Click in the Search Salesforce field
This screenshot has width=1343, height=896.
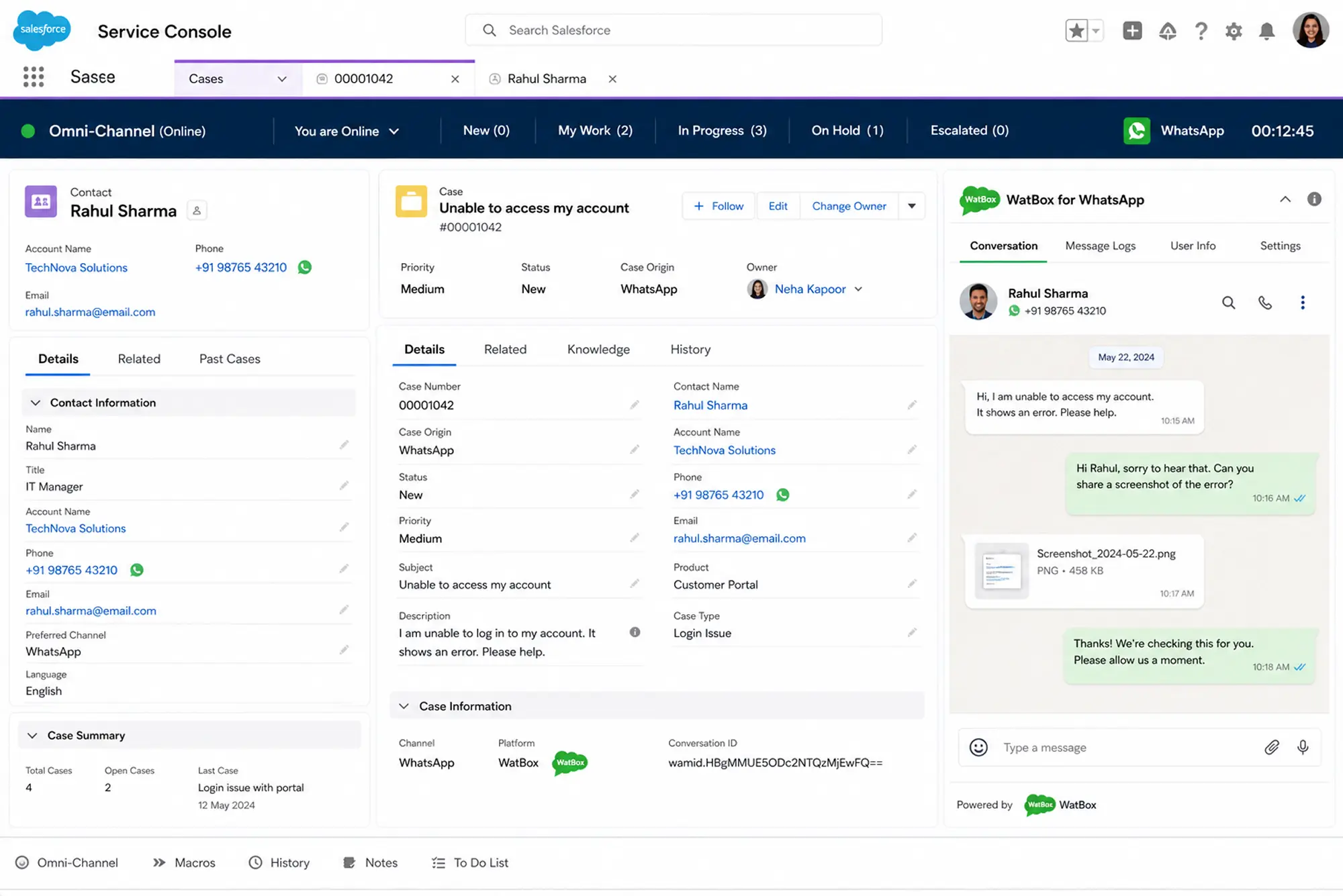tap(674, 30)
